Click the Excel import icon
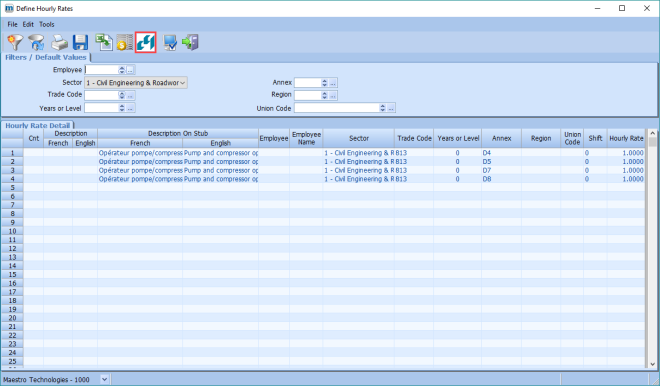 click(104, 42)
